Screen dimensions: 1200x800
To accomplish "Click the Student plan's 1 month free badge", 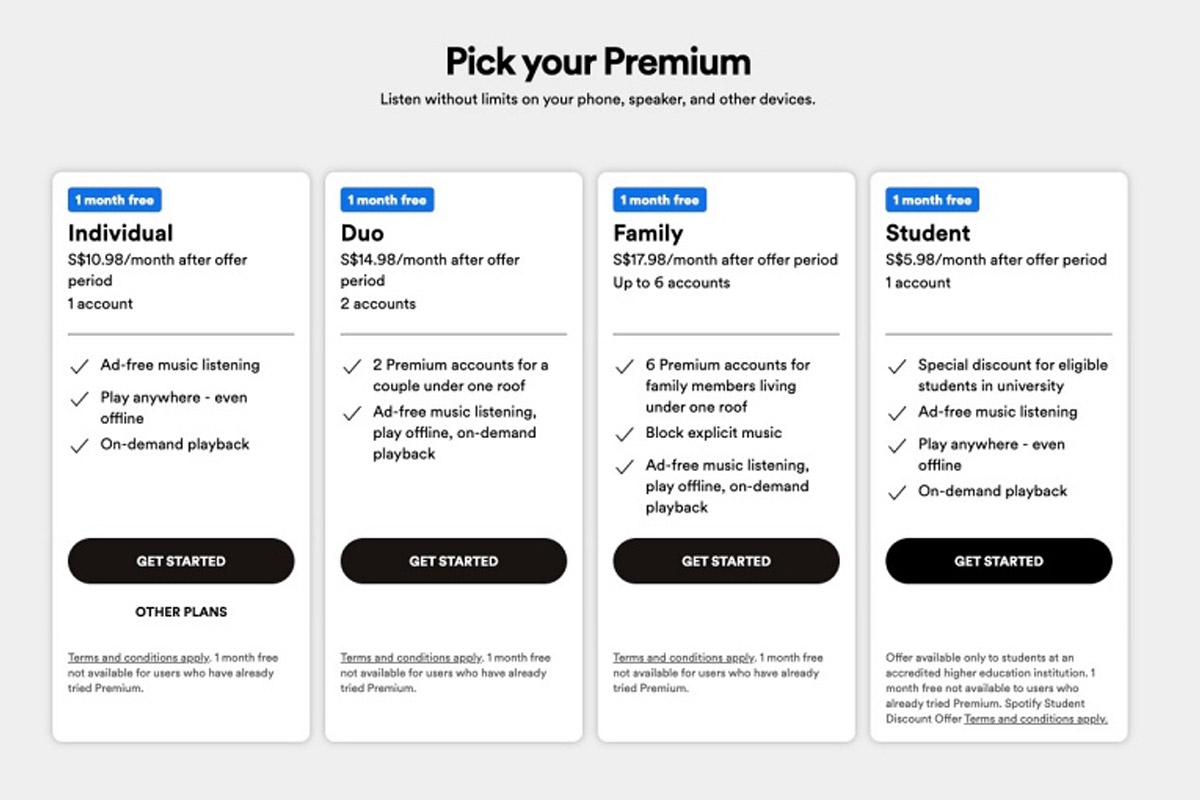I will 932,200.
